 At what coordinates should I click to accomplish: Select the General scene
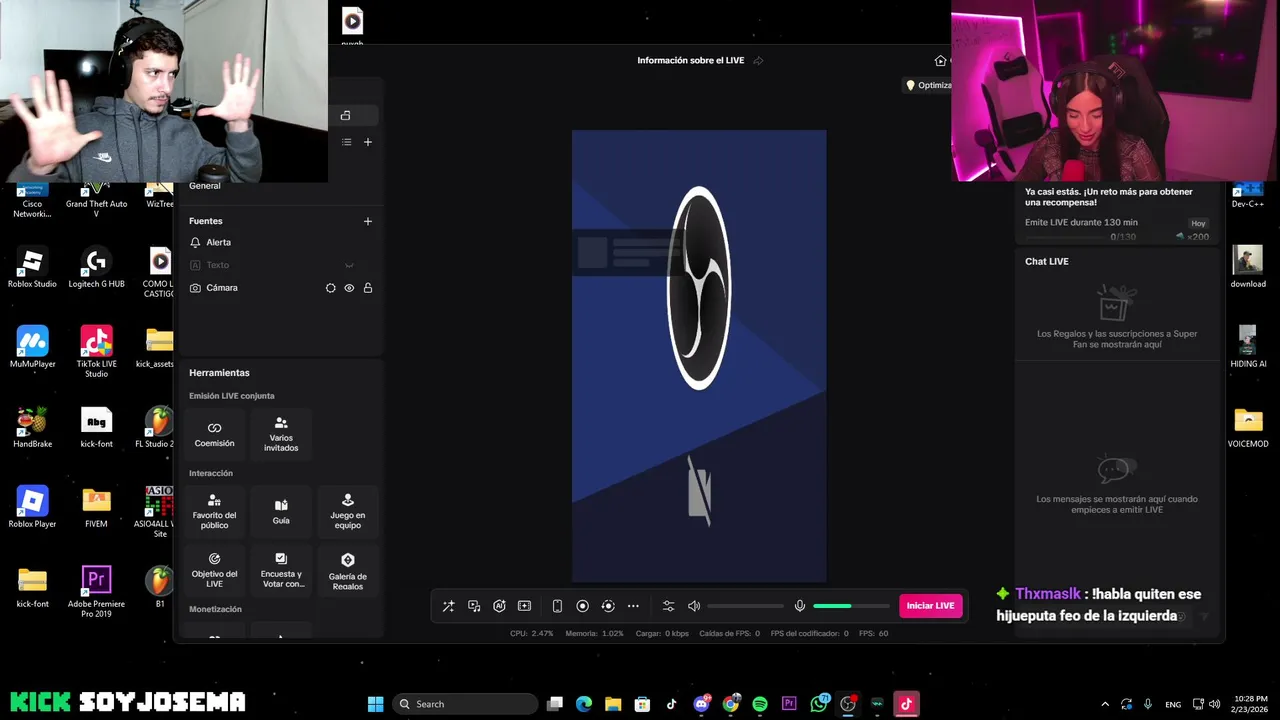(205, 186)
